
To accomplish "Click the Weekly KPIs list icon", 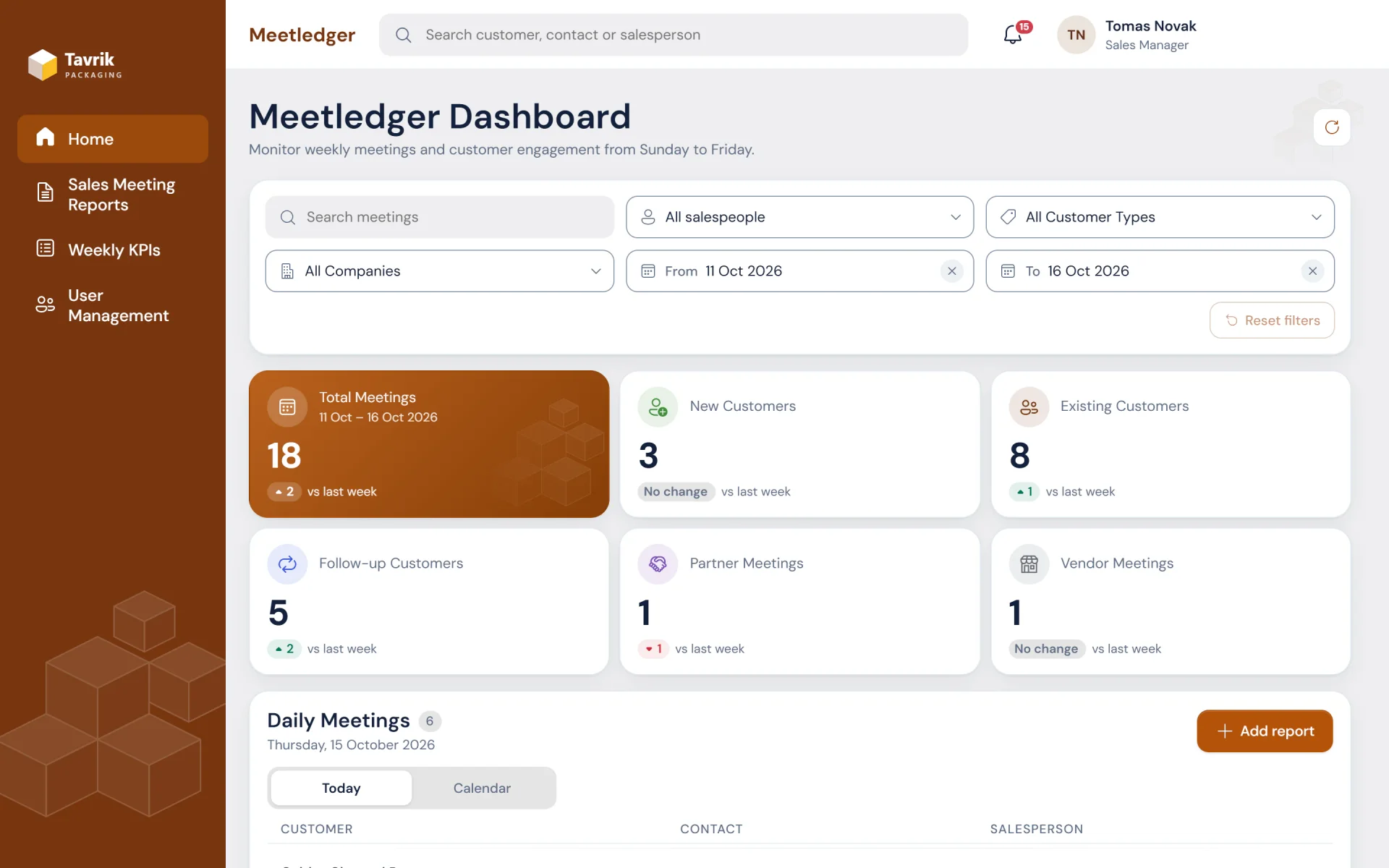I will pyautogui.click(x=45, y=248).
